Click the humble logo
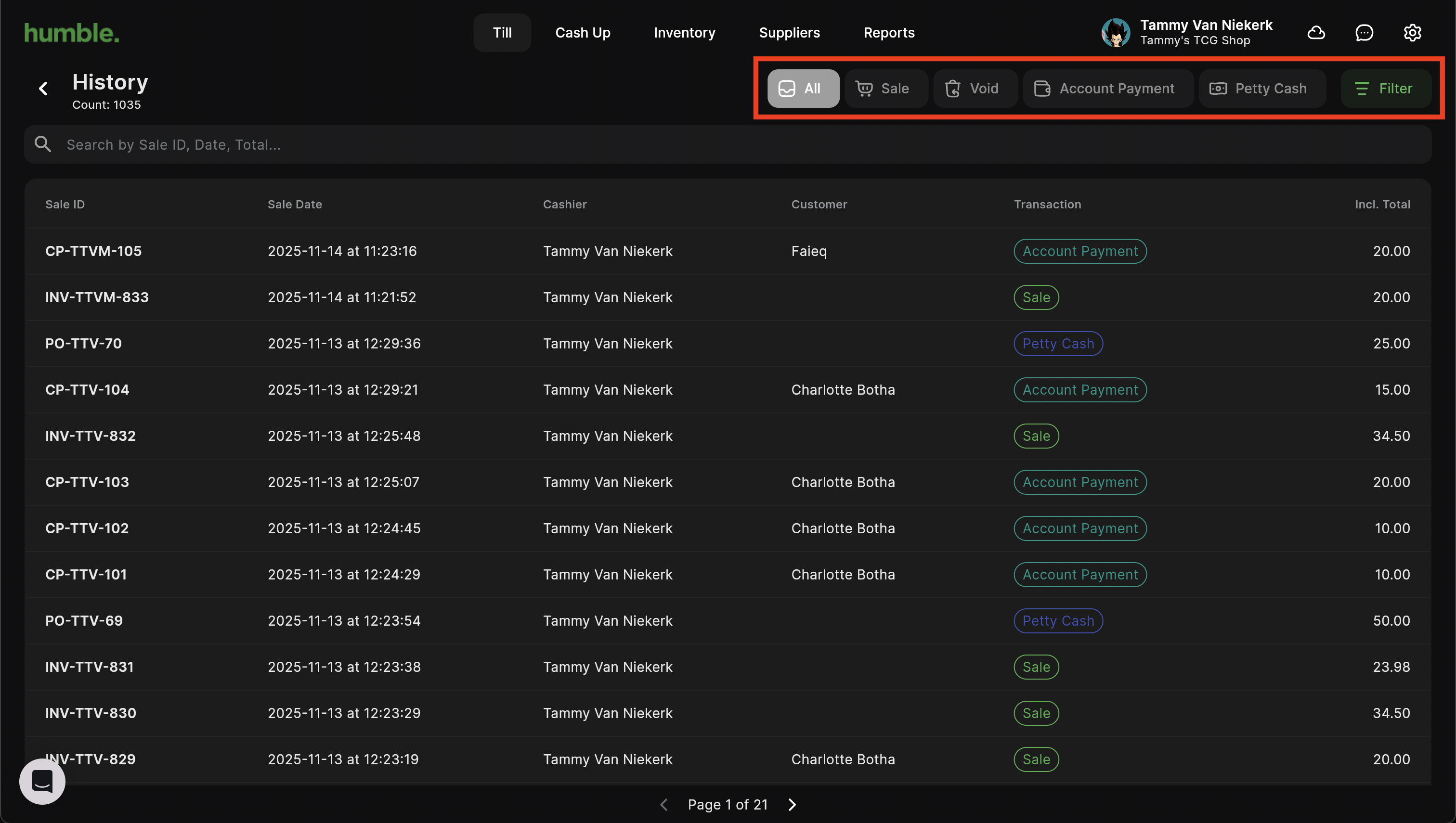 (72, 33)
